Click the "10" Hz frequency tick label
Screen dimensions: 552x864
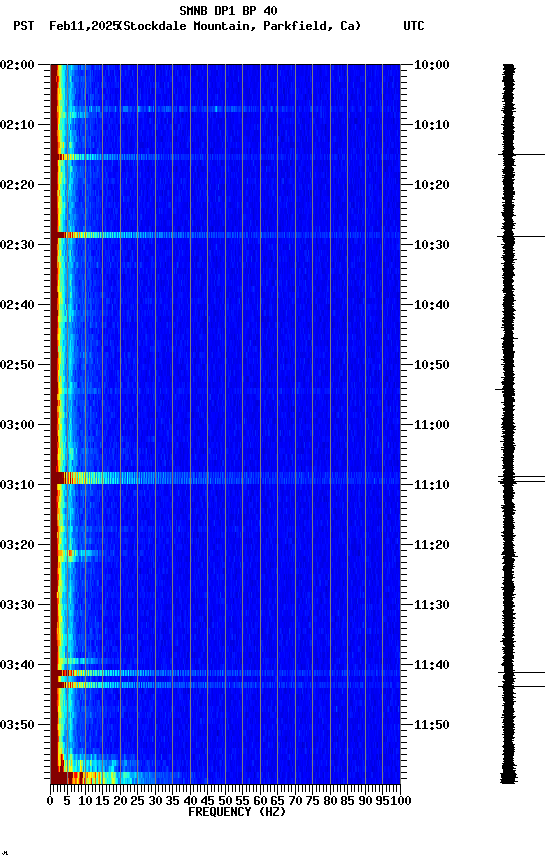pyautogui.click(x=85, y=801)
